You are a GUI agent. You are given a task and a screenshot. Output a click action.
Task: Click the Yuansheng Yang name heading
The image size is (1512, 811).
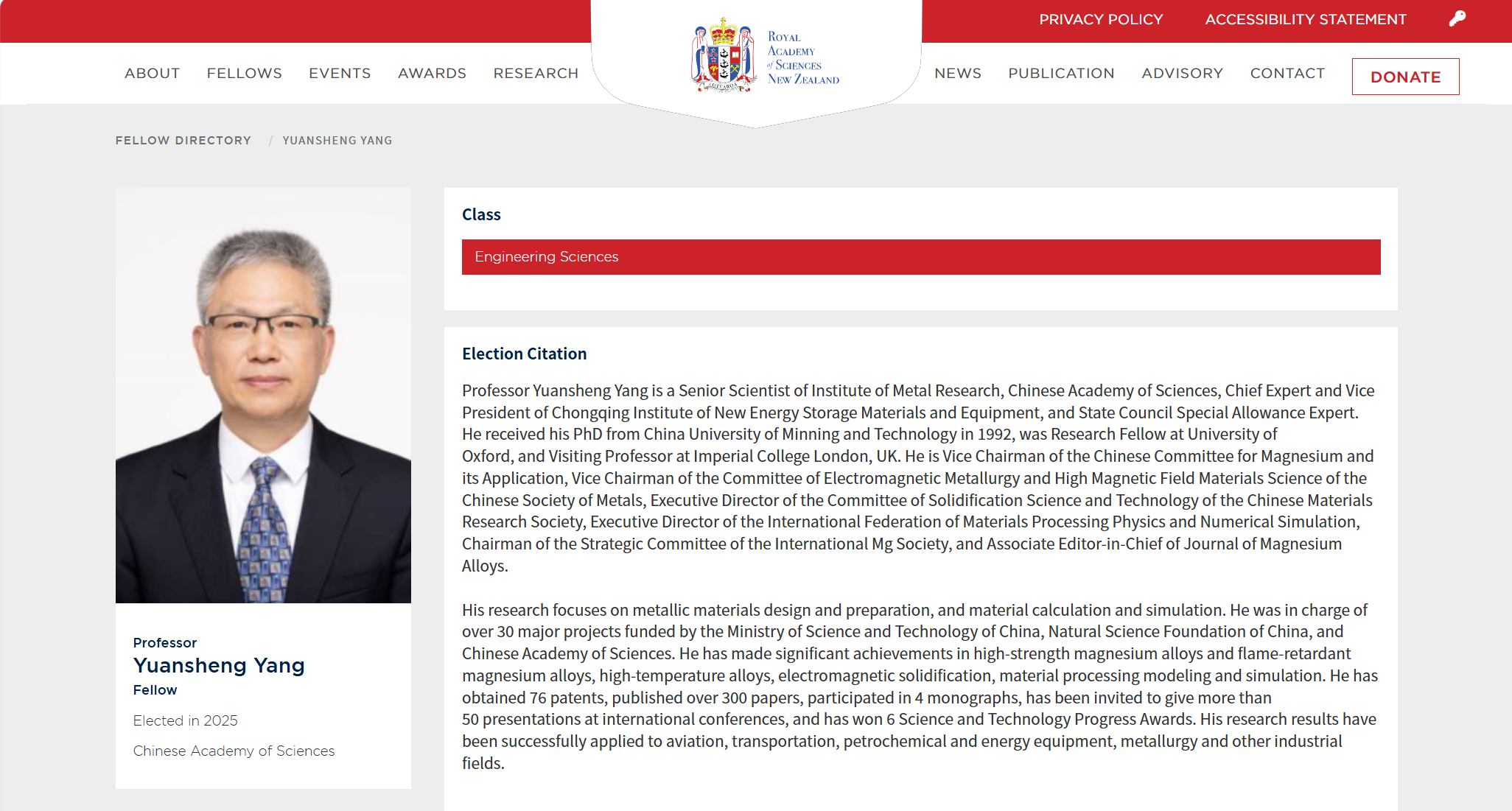coord(219,666)
